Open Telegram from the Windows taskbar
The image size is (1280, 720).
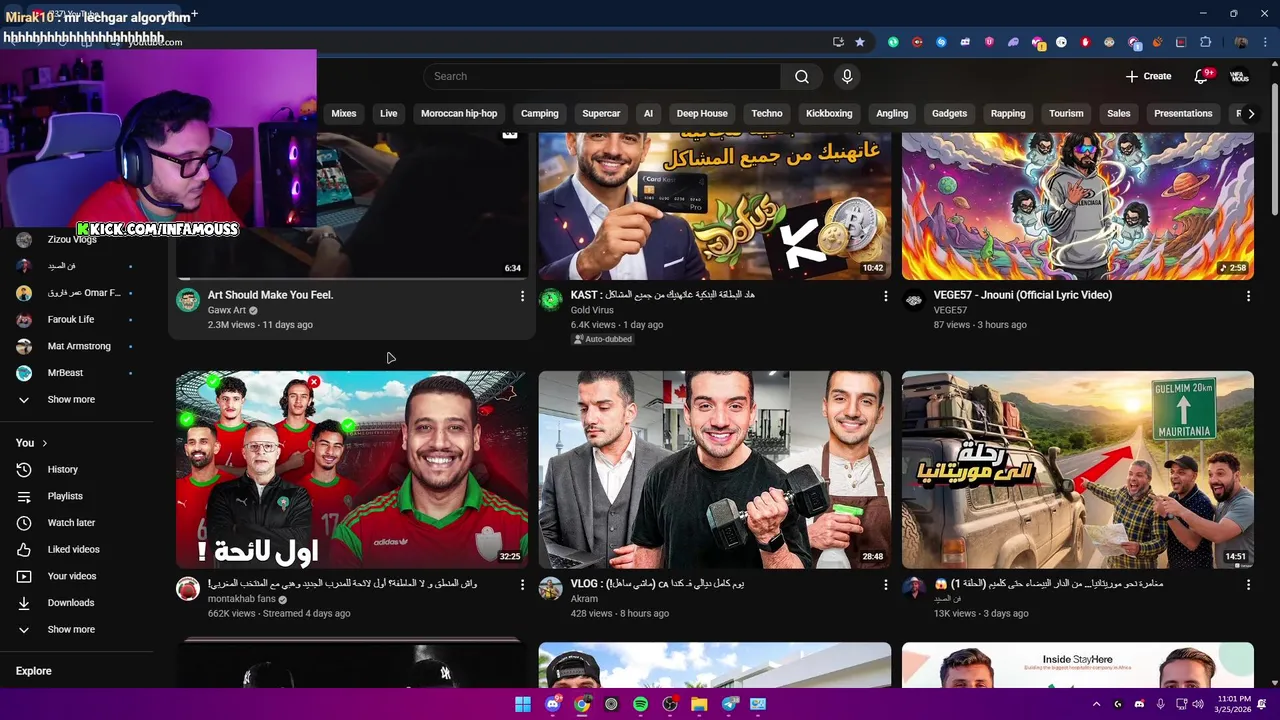point(729,704)
